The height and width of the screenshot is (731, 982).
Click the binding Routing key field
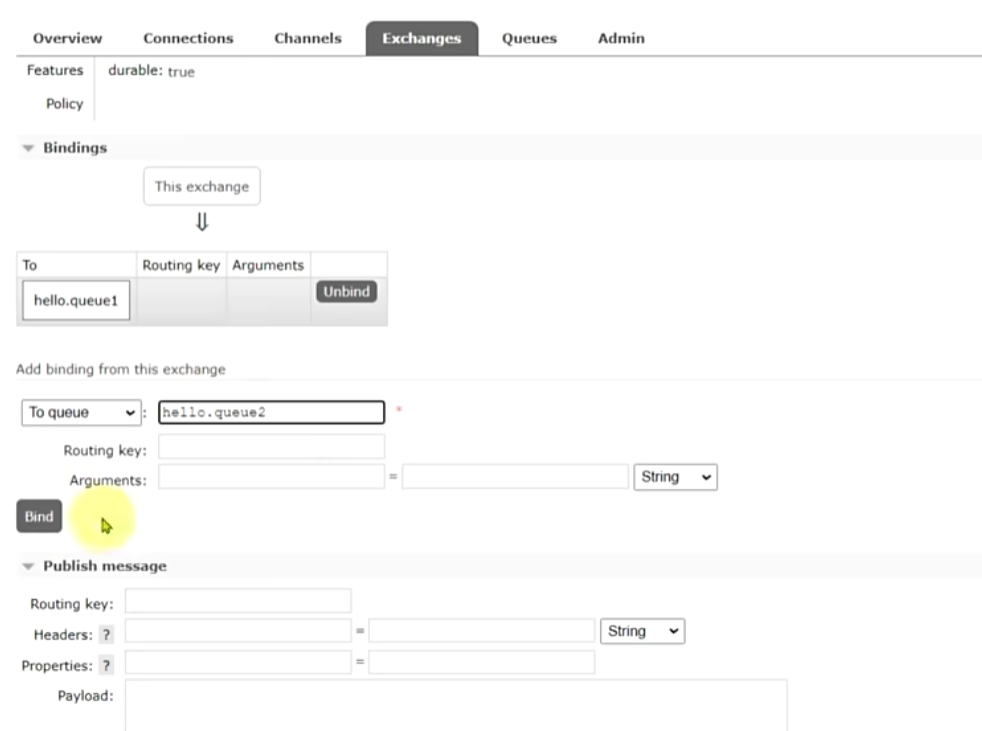tap(271, 447)
